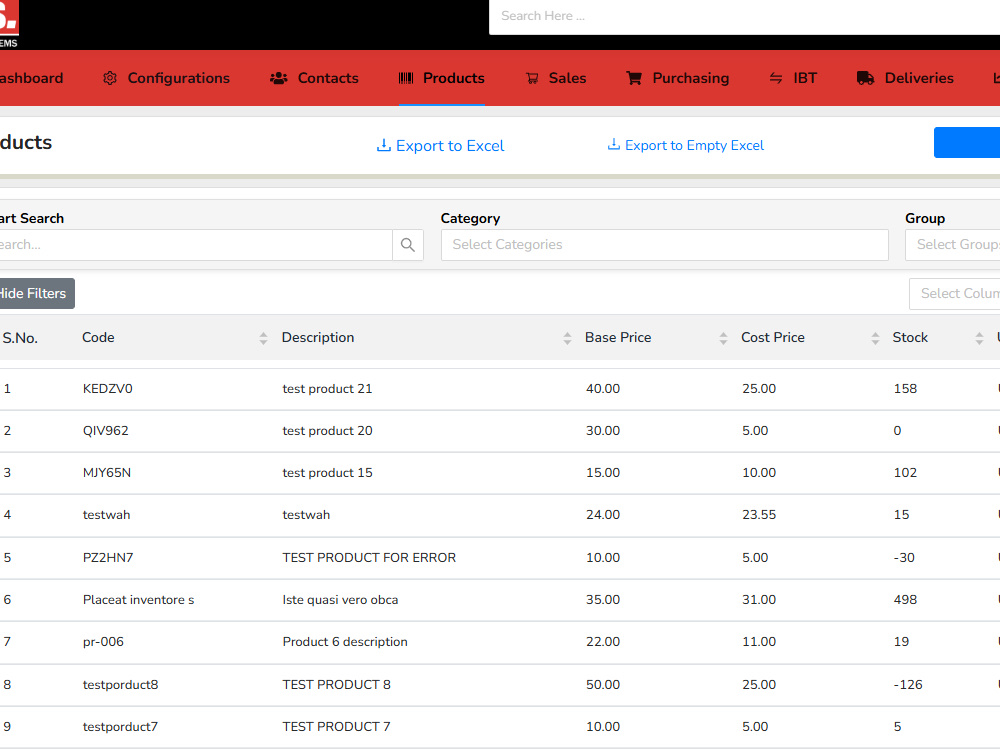Open the Select Columns dropdown
The image size is (1000, 750).
(x=955, y=294)
